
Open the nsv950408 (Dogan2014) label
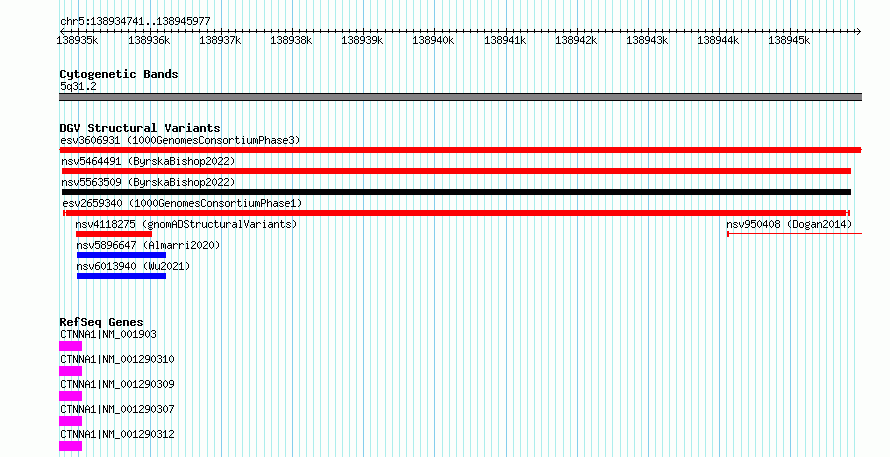(x=789, y=224)
